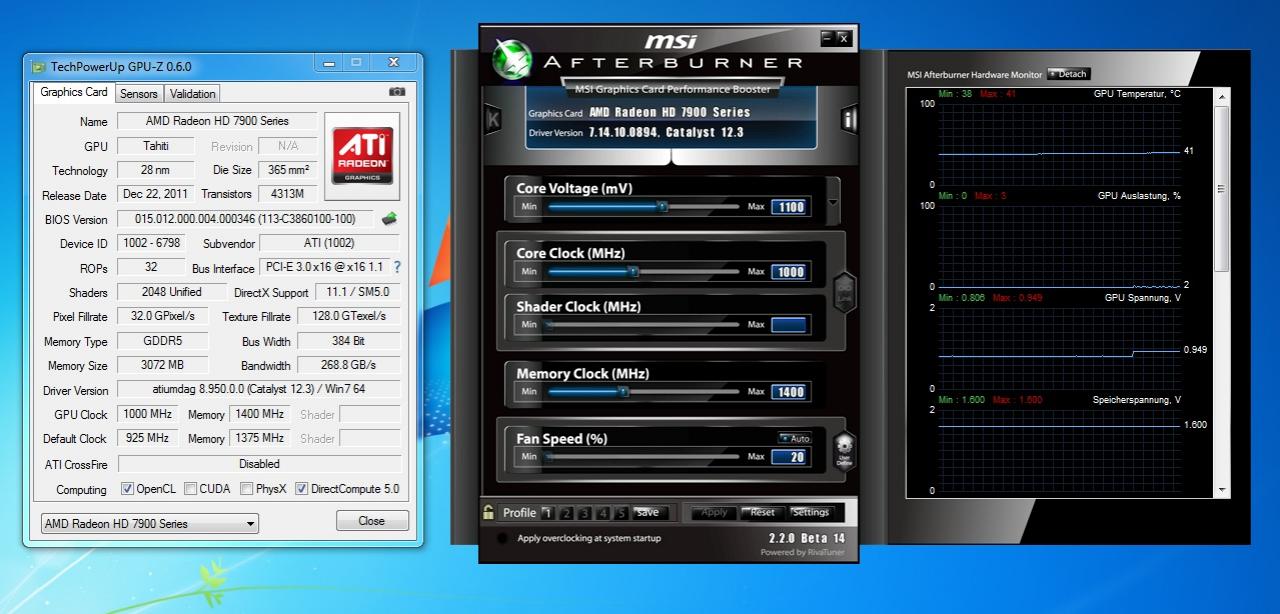Select profile slot 2
Viewport: 1280px width, 614px height.
[566, 513]
